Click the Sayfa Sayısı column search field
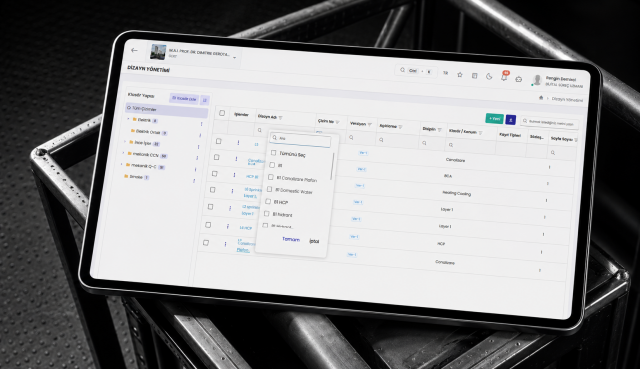This screenshot has width=640, height=369. tap(562, 153)
